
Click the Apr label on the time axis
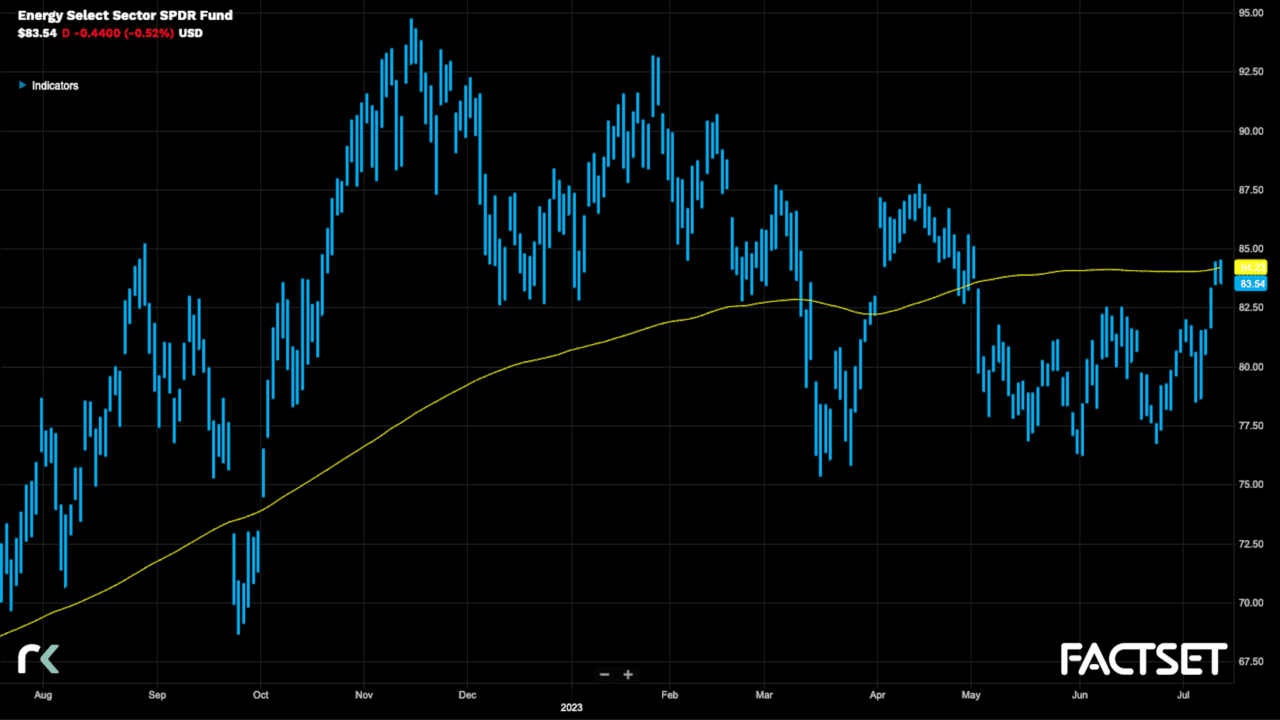[877, 693]
